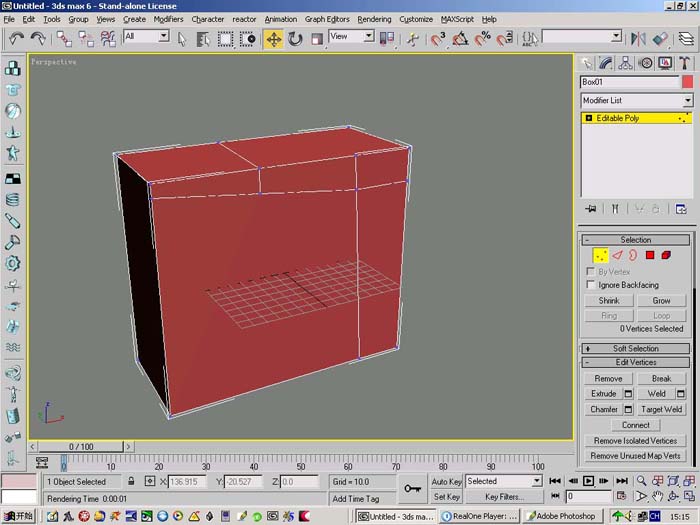Toggle the Selection Lock padlock
This screenshot has height=525, width=700.
click(x=131, y=481)
